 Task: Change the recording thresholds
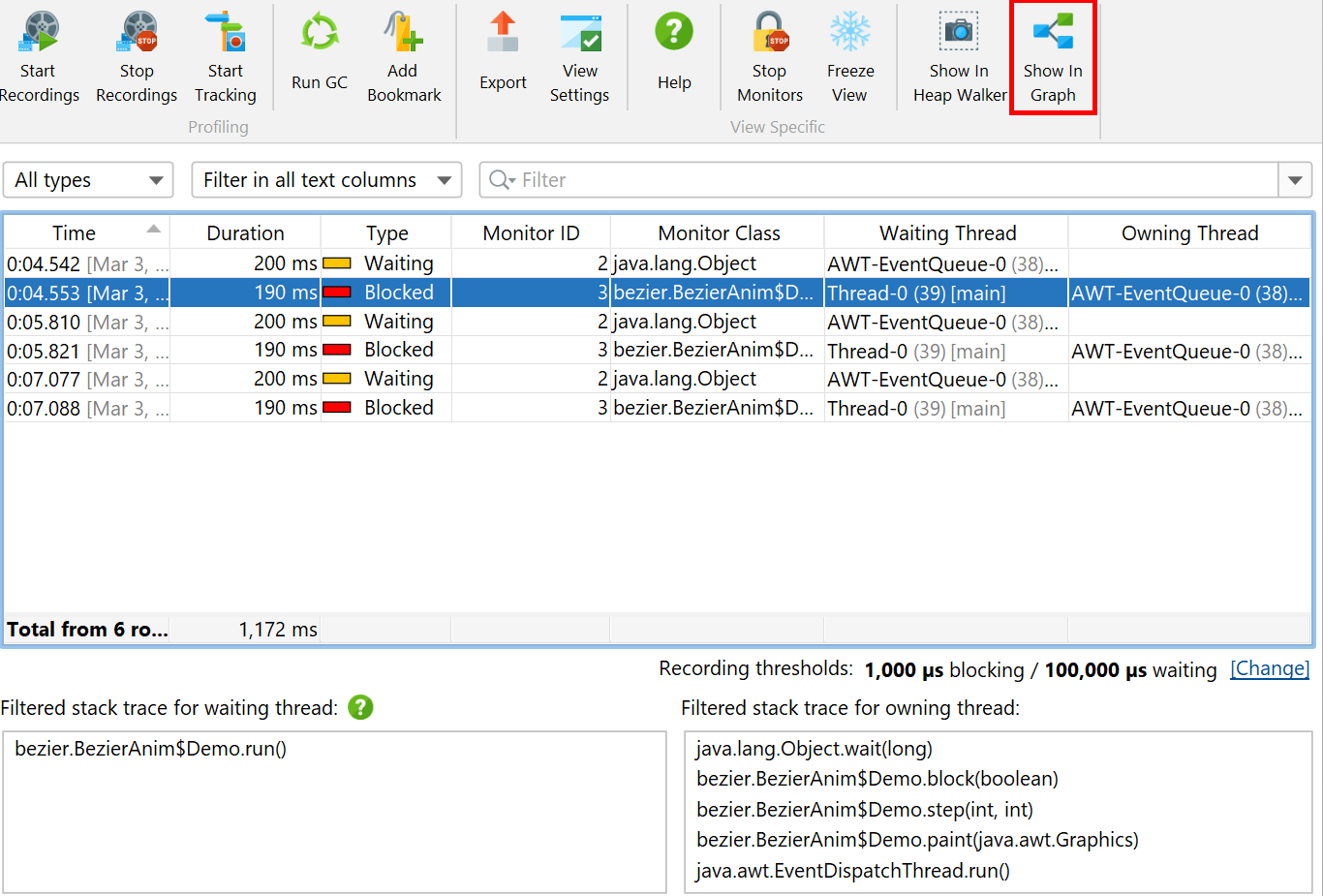click(1270, 668)
